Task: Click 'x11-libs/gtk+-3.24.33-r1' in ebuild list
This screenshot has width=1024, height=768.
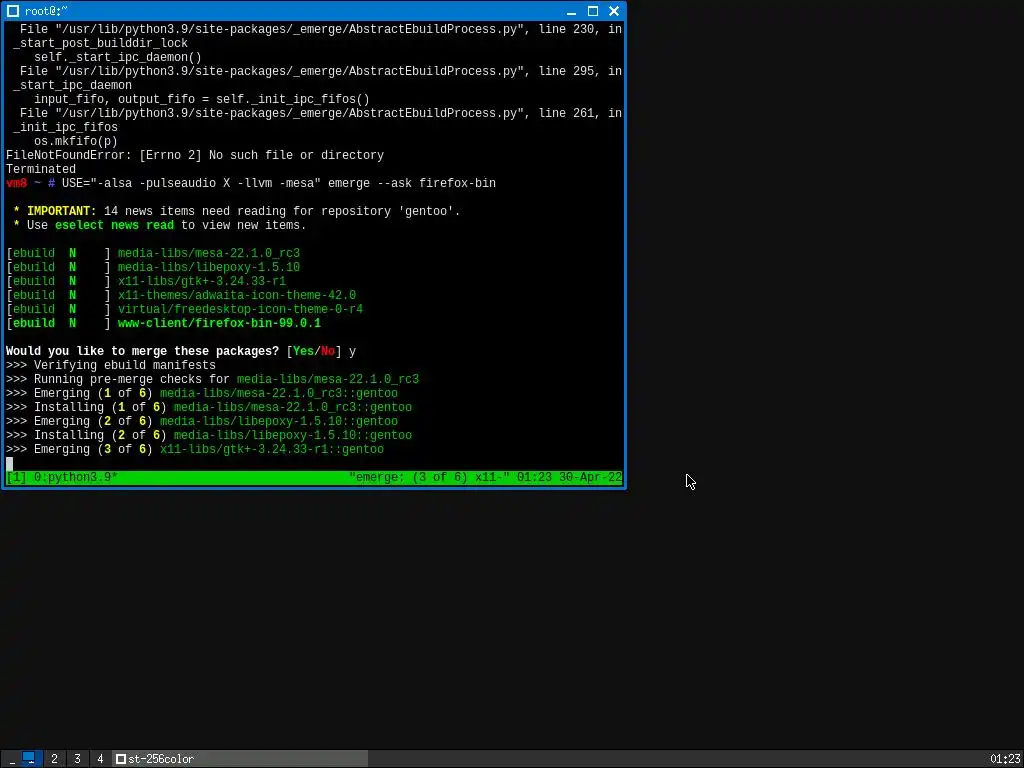Action: pyautogui.click(x=202, y=281)
